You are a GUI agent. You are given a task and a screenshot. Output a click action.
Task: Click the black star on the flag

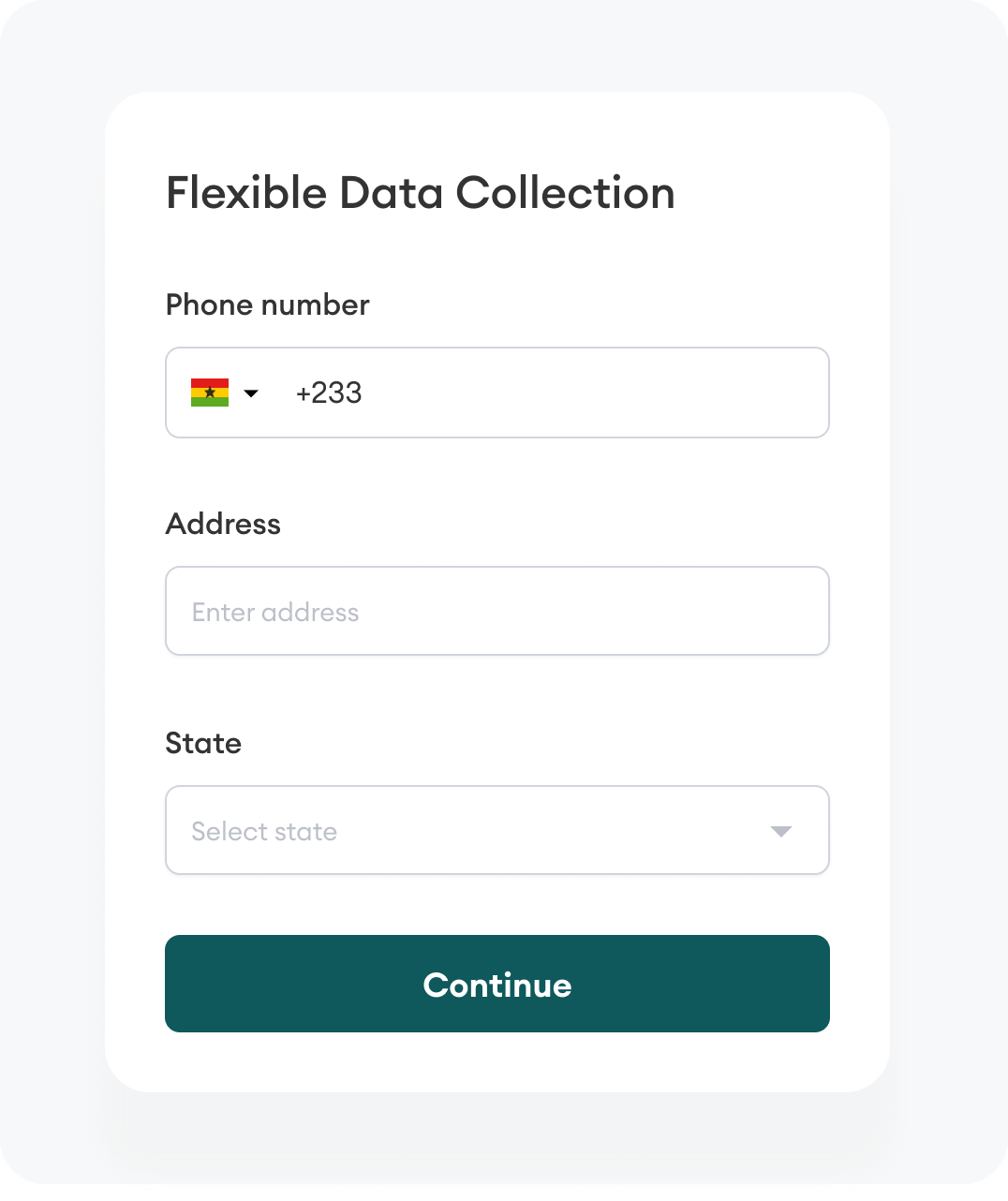210,393
